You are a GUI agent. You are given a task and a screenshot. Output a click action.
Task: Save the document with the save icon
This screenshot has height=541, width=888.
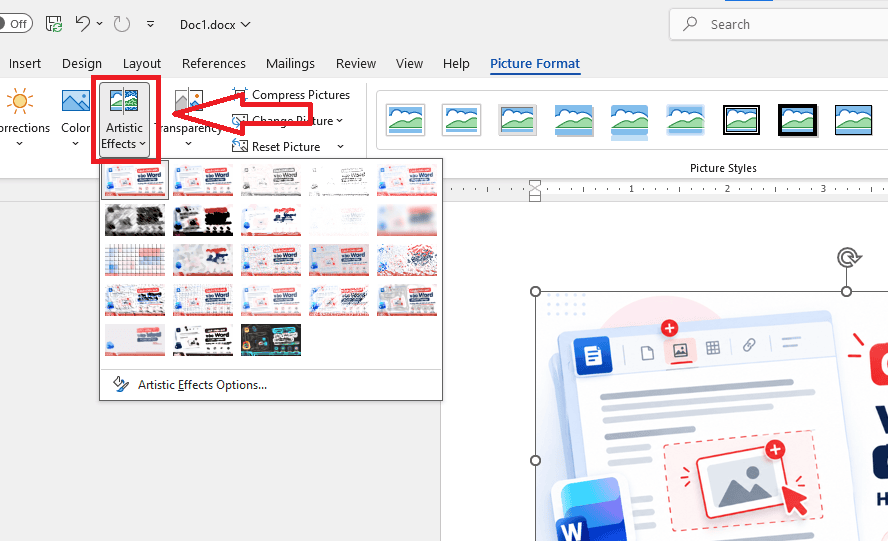(54, 24)
